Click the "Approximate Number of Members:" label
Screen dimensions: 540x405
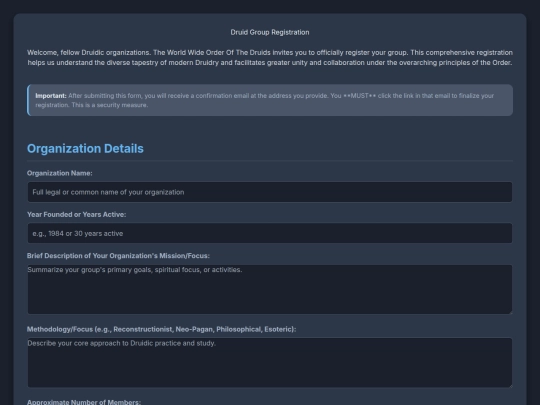(x=84, y=402)
